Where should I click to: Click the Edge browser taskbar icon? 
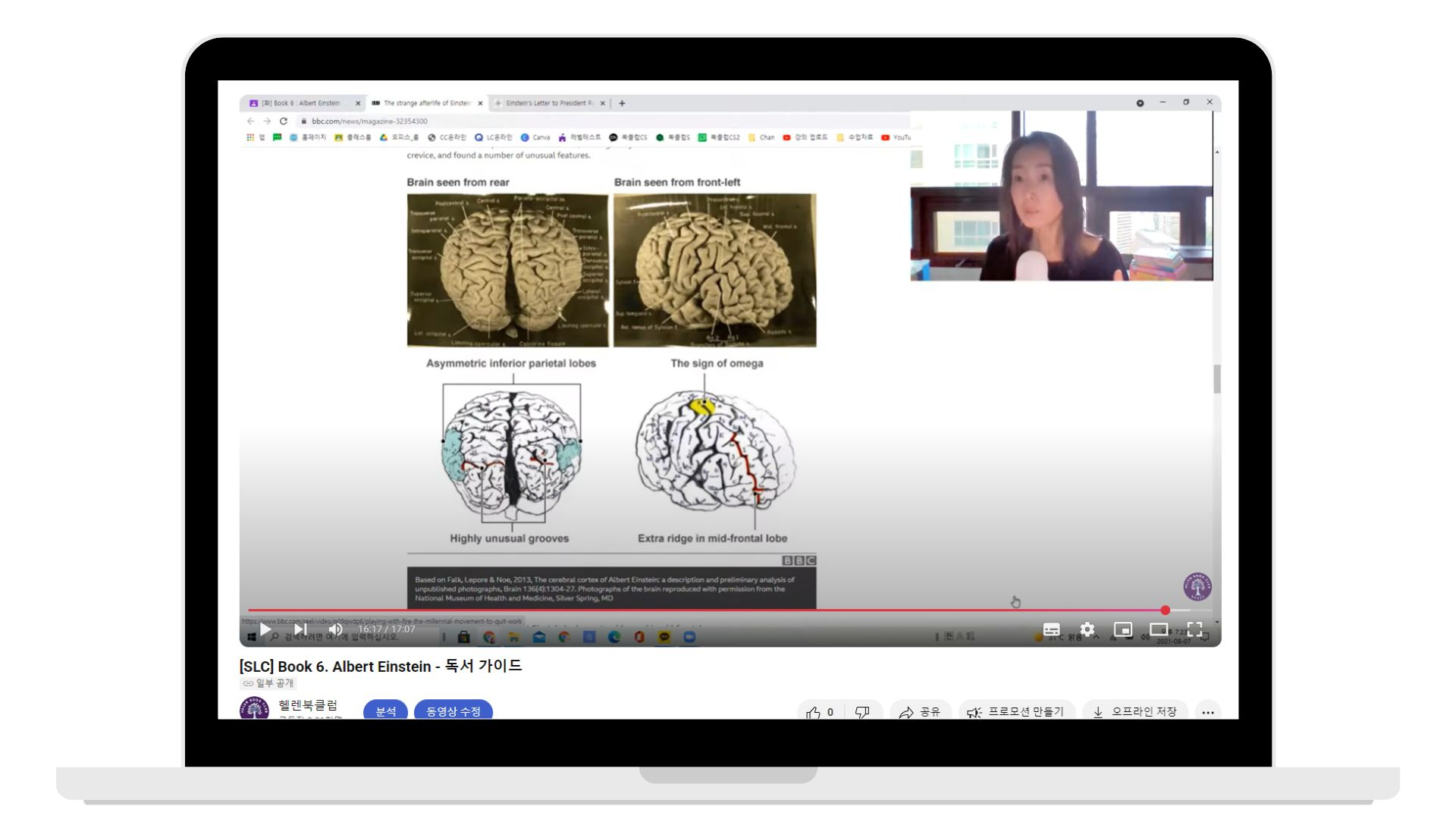[614, 637]
